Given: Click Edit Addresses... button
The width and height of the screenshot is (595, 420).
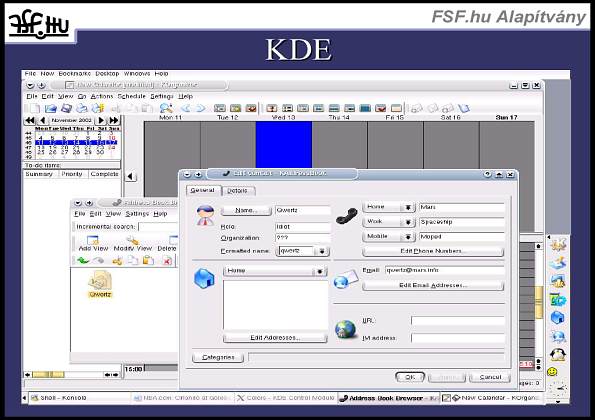Looking at the screenshot, I should click(275, 338).
